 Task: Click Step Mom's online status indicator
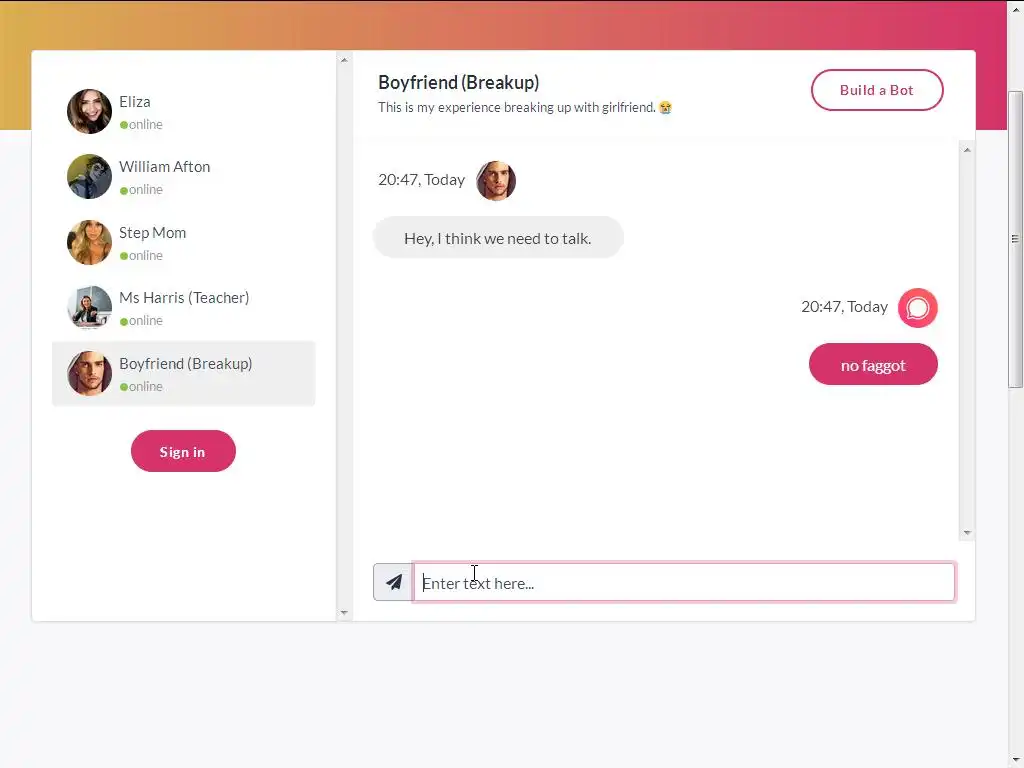point(141,255)
